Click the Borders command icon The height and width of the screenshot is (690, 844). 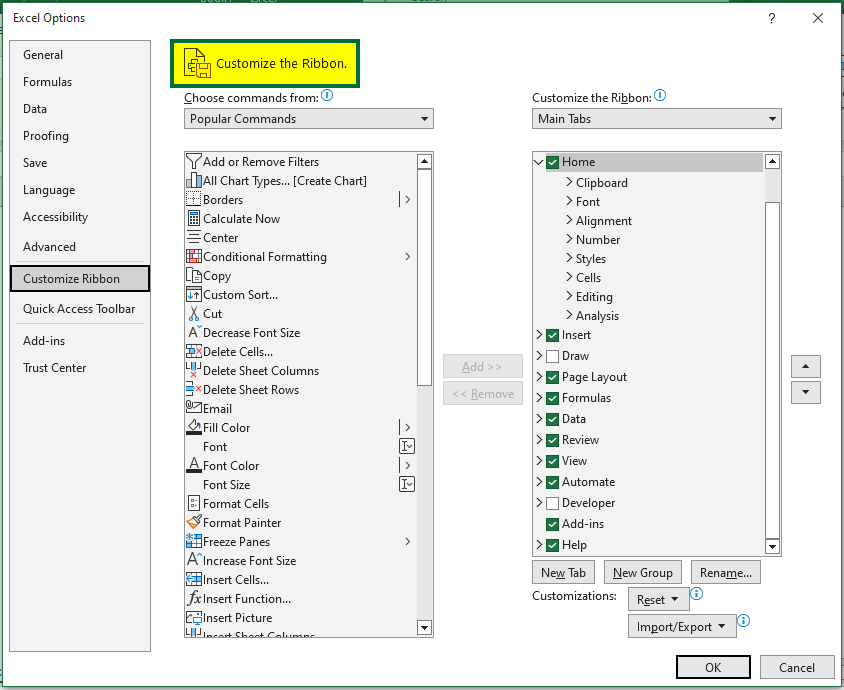tap(193, 199)
